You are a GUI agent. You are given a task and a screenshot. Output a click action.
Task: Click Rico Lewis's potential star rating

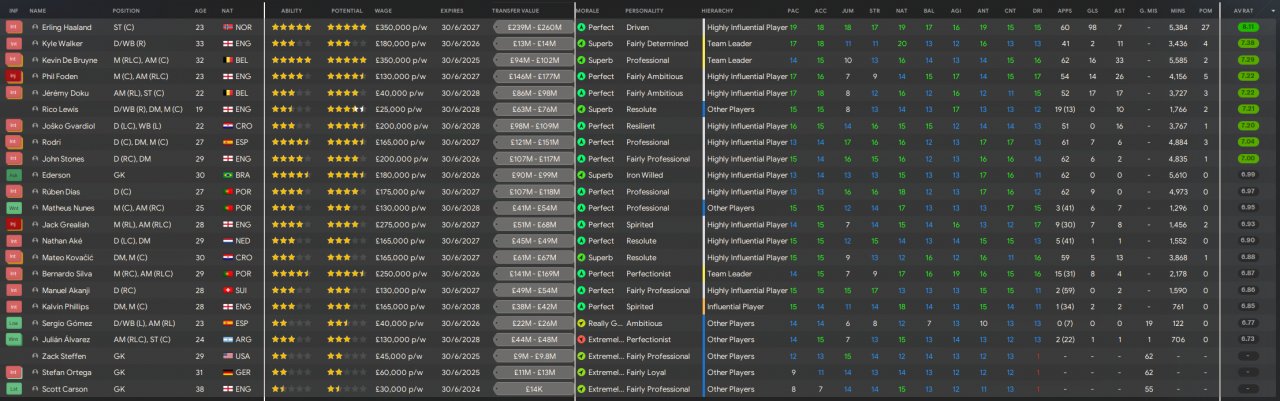click(346, 109)
